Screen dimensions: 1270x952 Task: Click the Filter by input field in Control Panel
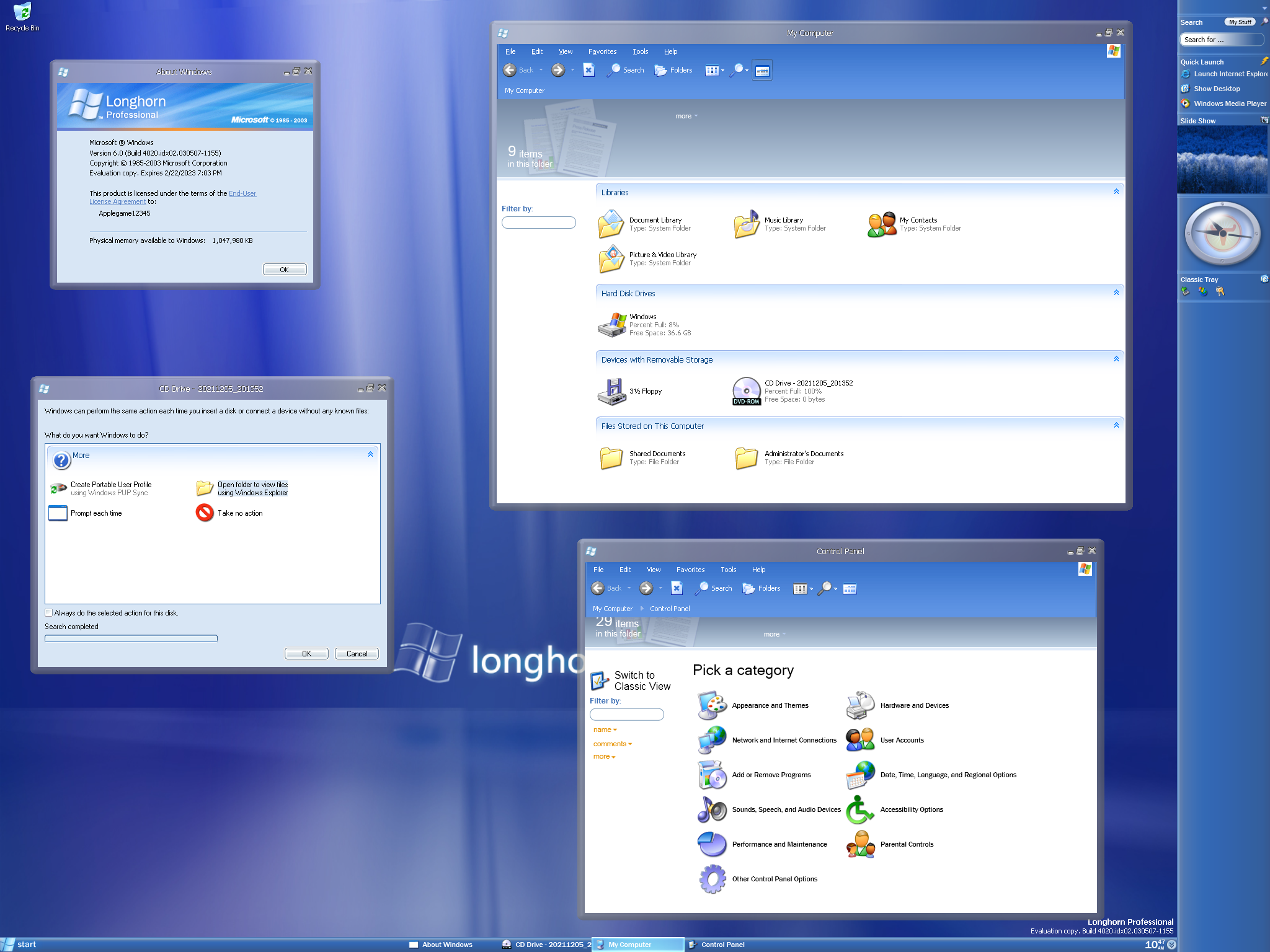pyautogui.click(x=626, y=715)
